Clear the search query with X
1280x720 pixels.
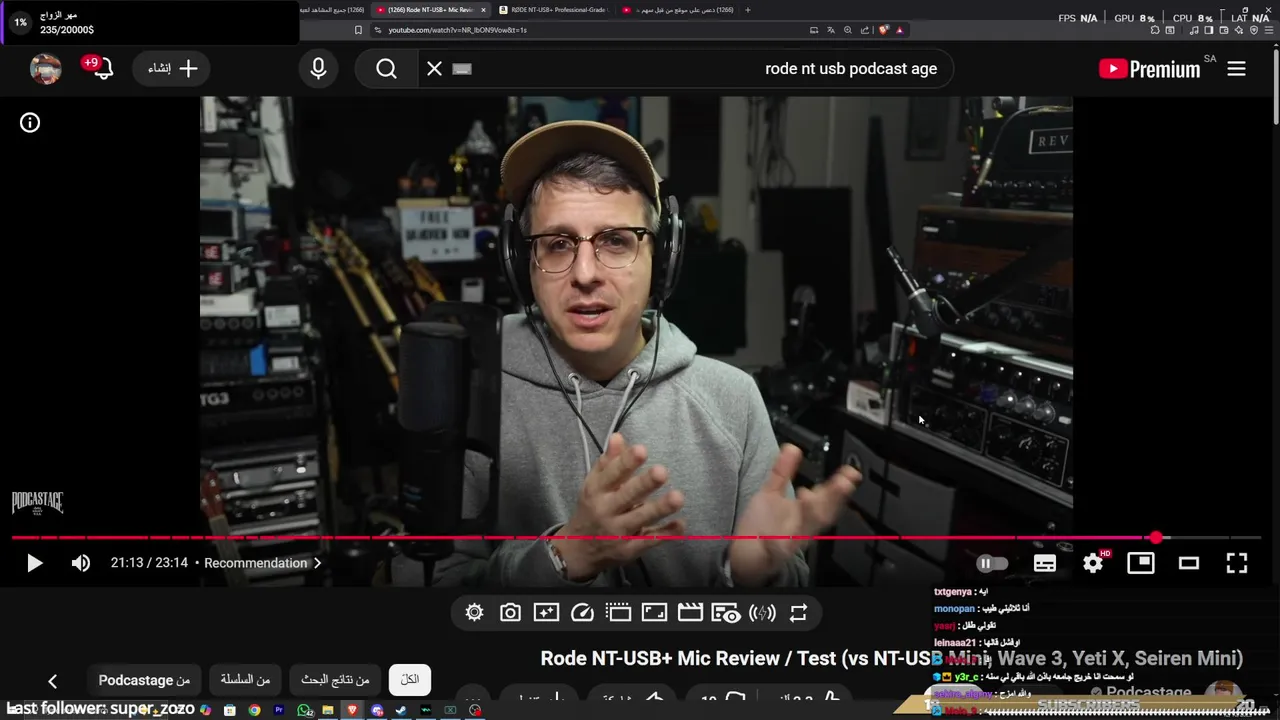[434, 69]
